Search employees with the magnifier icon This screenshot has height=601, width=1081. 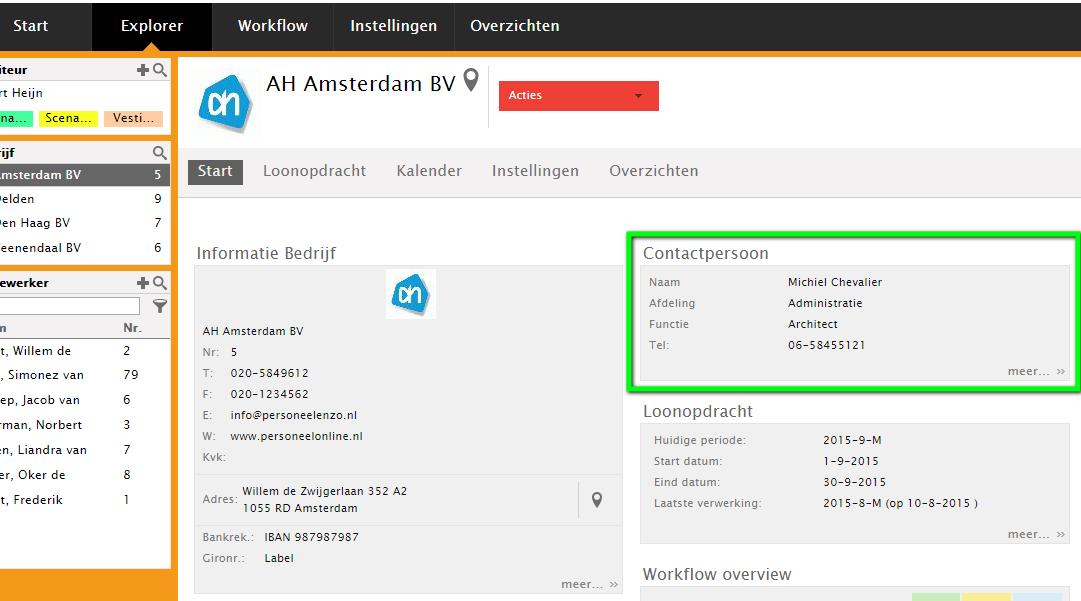pyautogui.click(x=160, y=283)
